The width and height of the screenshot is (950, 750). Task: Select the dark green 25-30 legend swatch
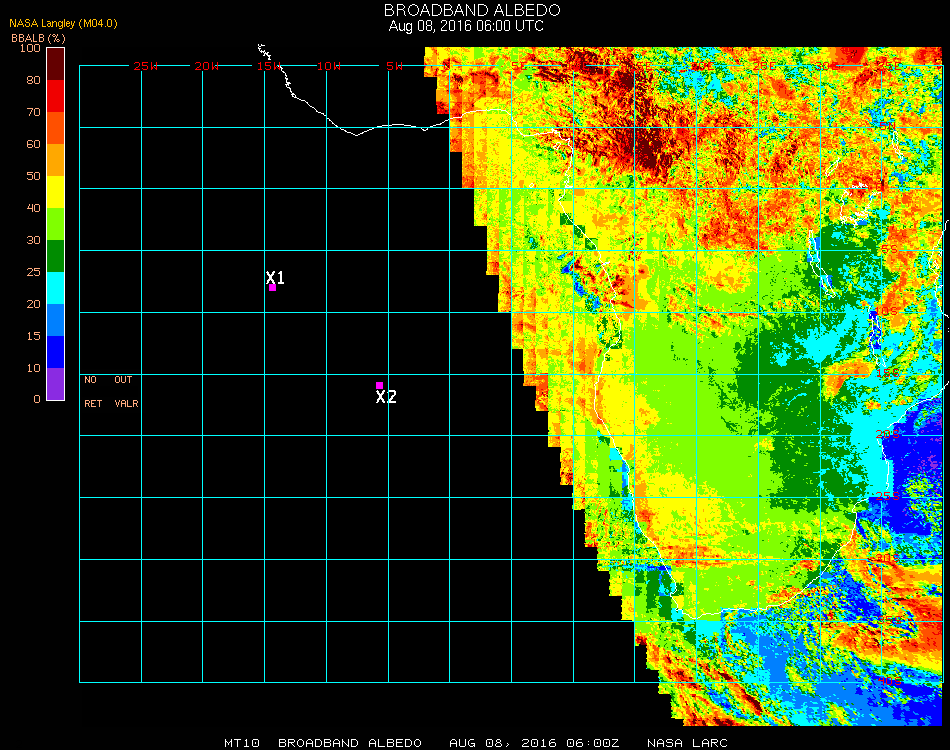coord(56,256)
